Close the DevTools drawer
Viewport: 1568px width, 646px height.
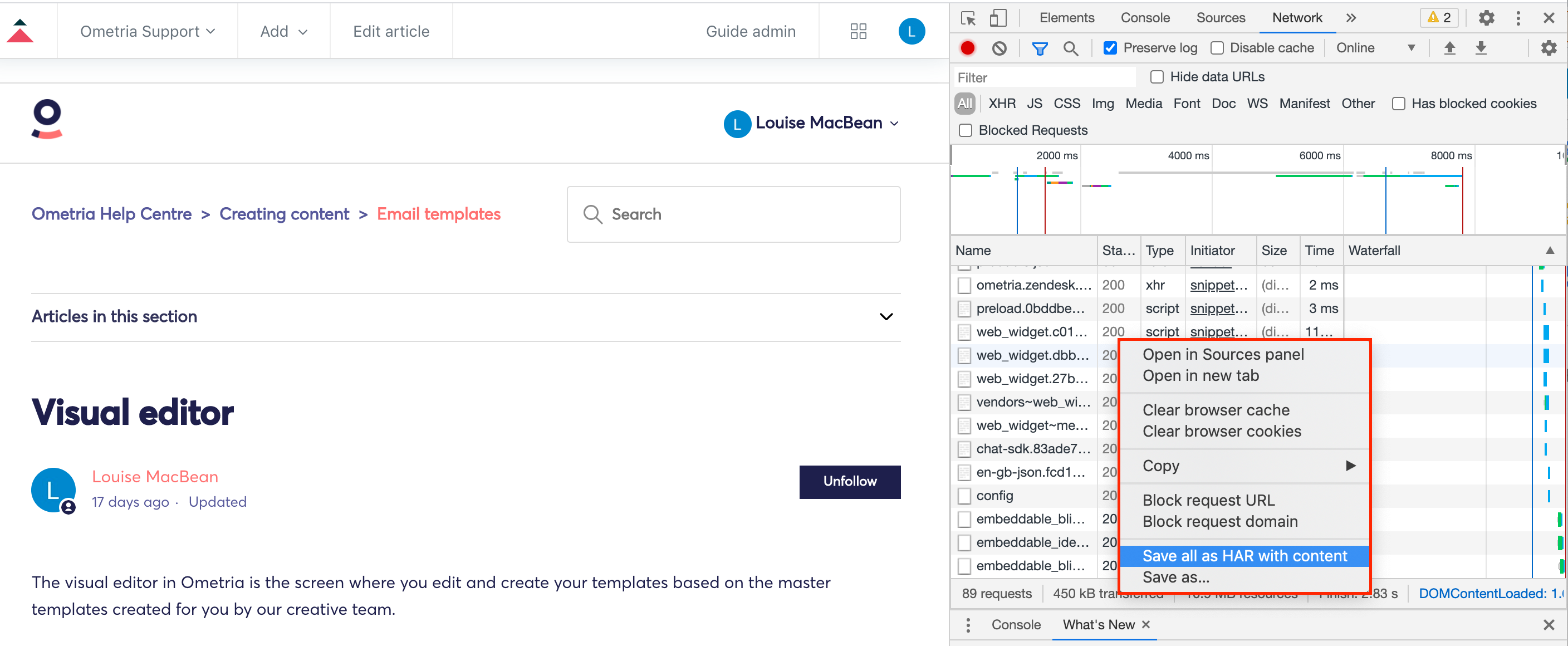(x=1549, y=624)
